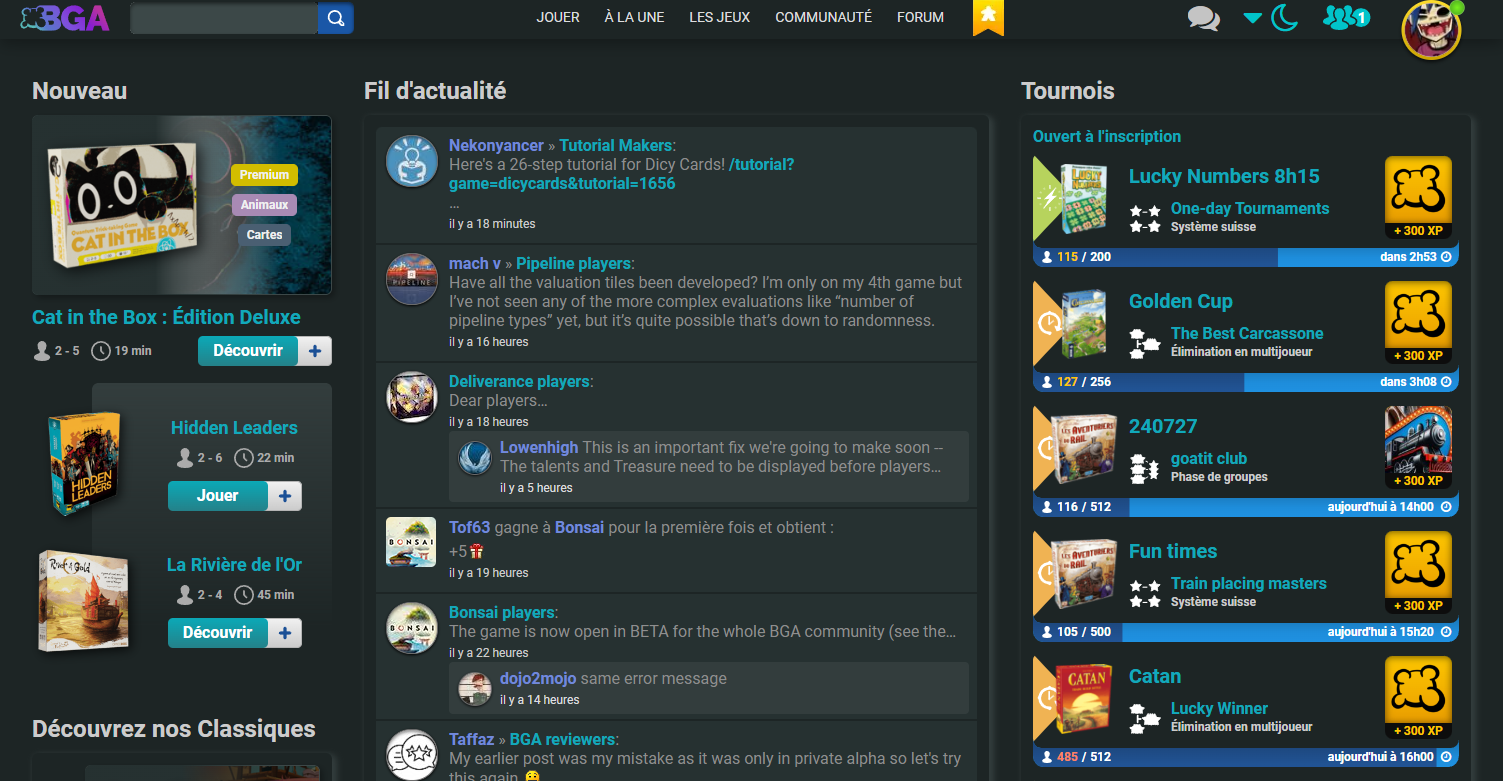
Task: Click the Golden Cup 127 / 256 registration bar
Action: pyautogui.click(x=1245, y=382)
